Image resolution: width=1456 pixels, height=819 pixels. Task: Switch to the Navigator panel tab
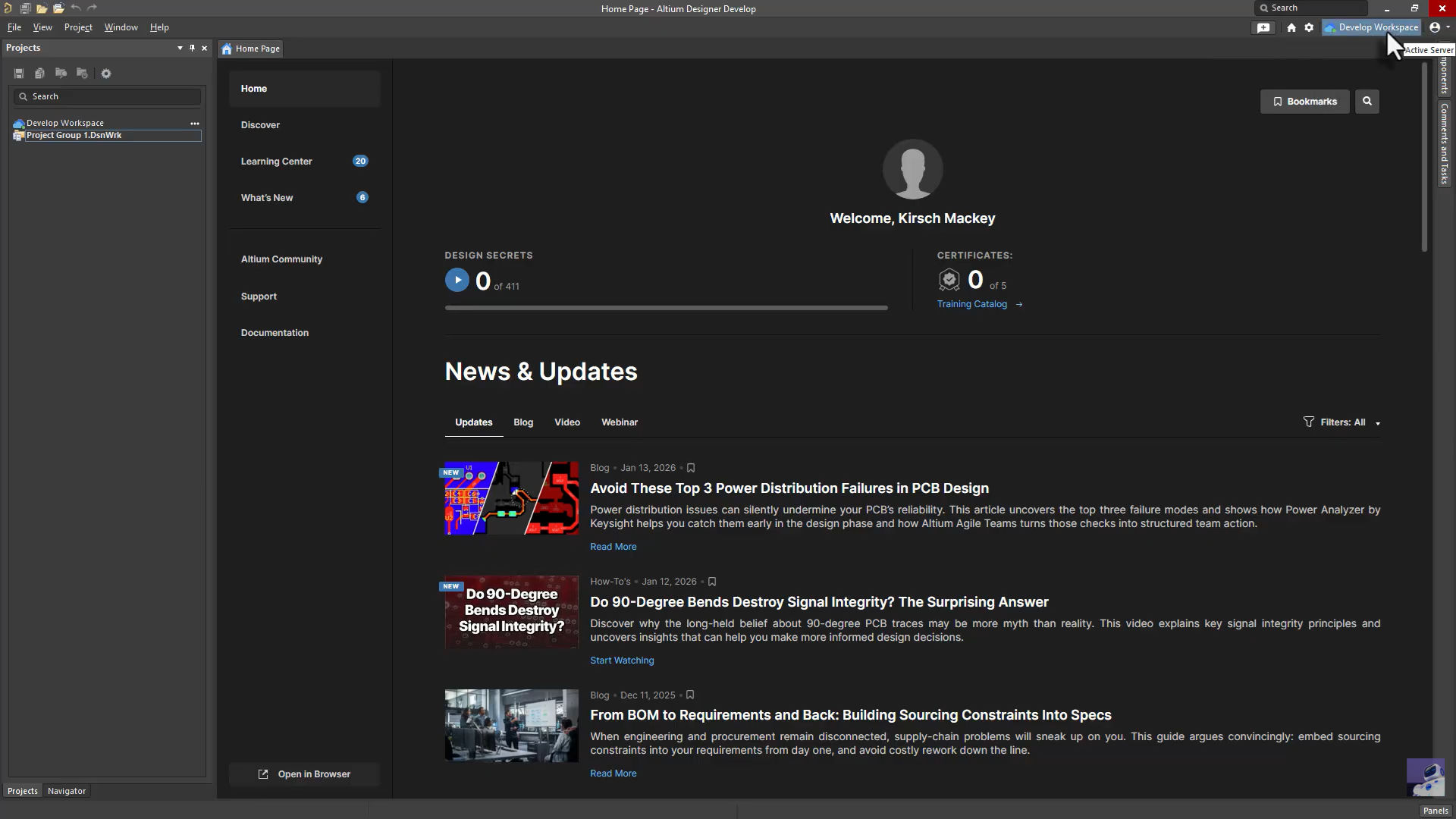[x=67, y=791]
